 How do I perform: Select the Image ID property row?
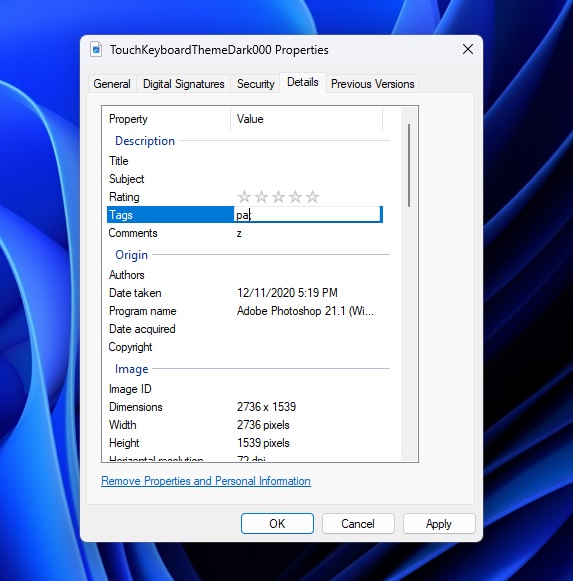[245, 389]
